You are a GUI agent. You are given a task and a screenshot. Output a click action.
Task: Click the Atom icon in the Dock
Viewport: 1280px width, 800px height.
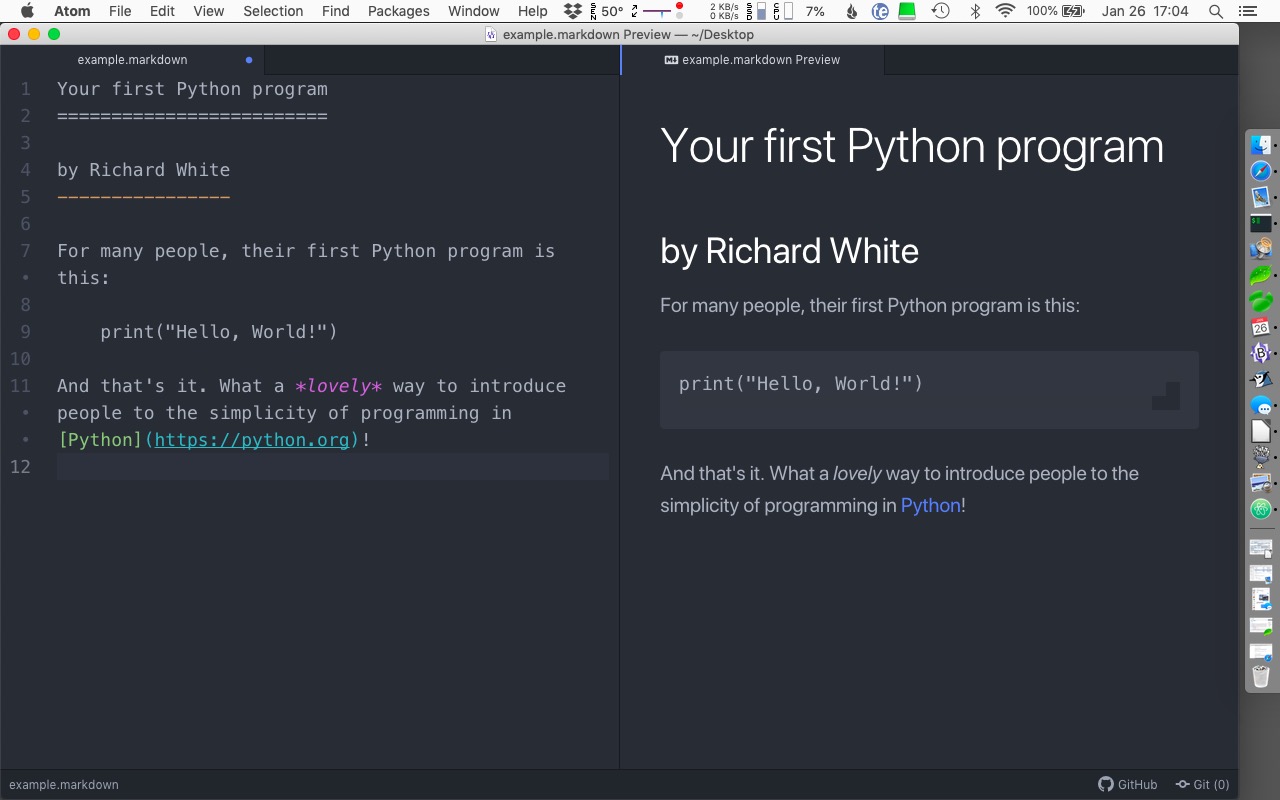click(x=1260, y=509)
